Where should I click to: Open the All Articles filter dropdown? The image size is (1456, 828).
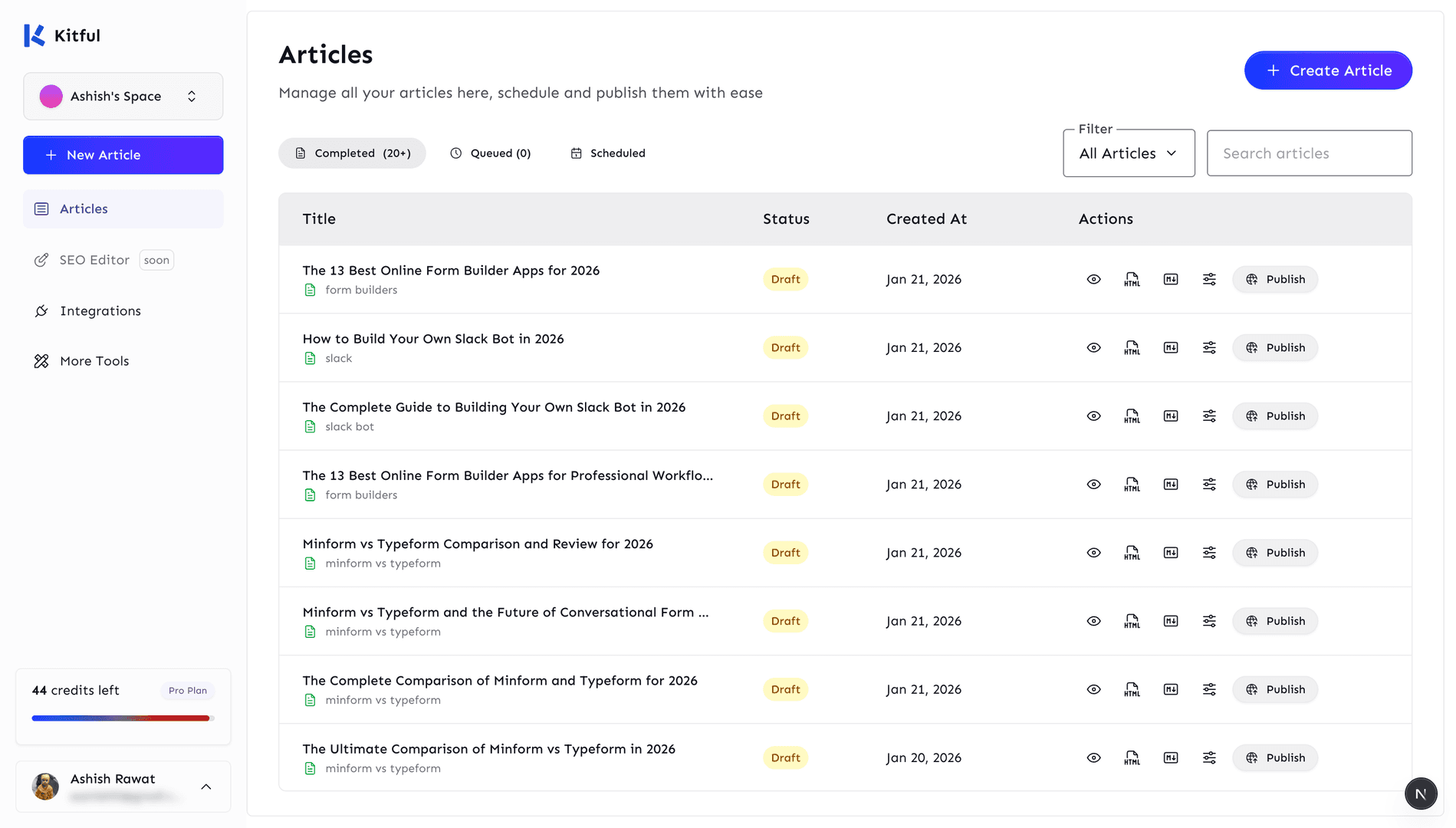(1128, 153)
